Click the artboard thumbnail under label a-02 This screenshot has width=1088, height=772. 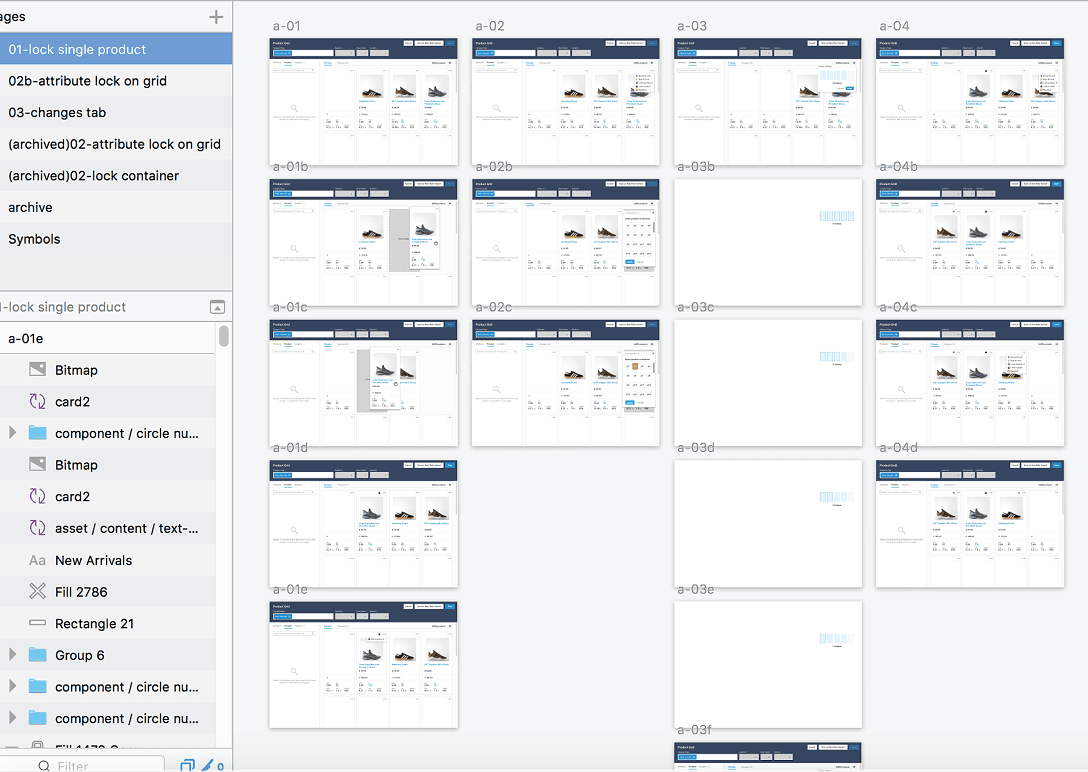pos(566,101)
